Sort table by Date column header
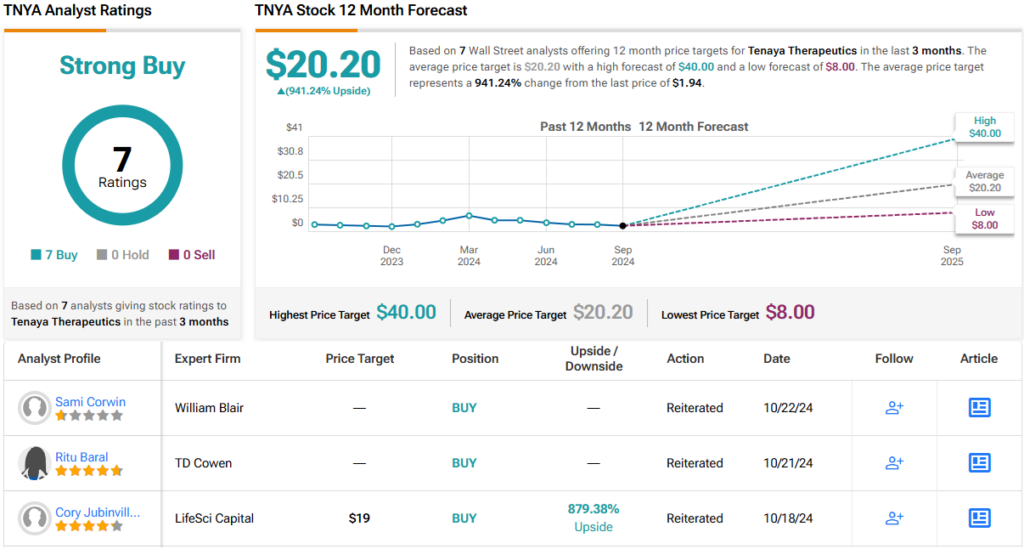The image size is (1024, 549). point(776,358)
